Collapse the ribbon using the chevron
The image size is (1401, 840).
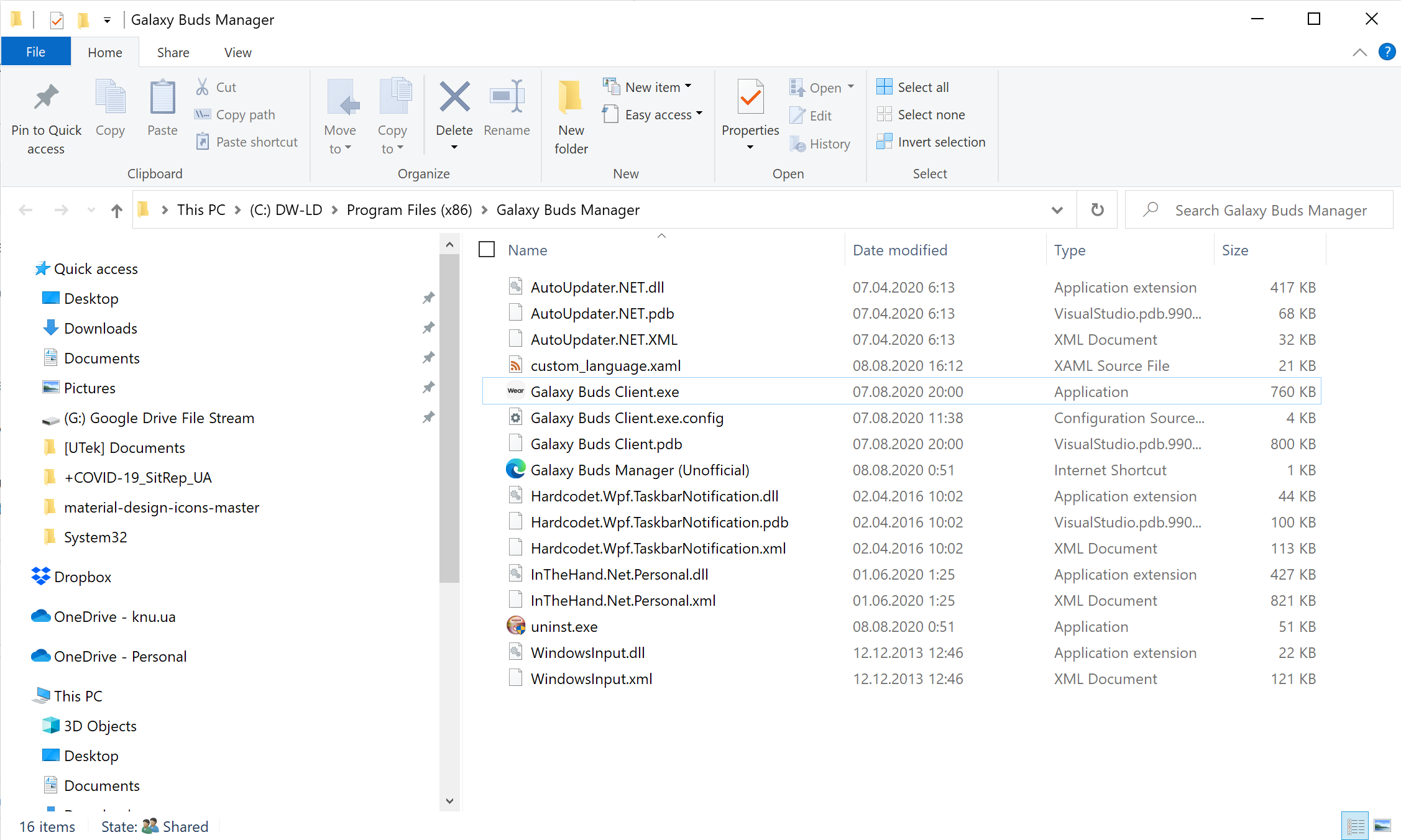point(1359,52)
